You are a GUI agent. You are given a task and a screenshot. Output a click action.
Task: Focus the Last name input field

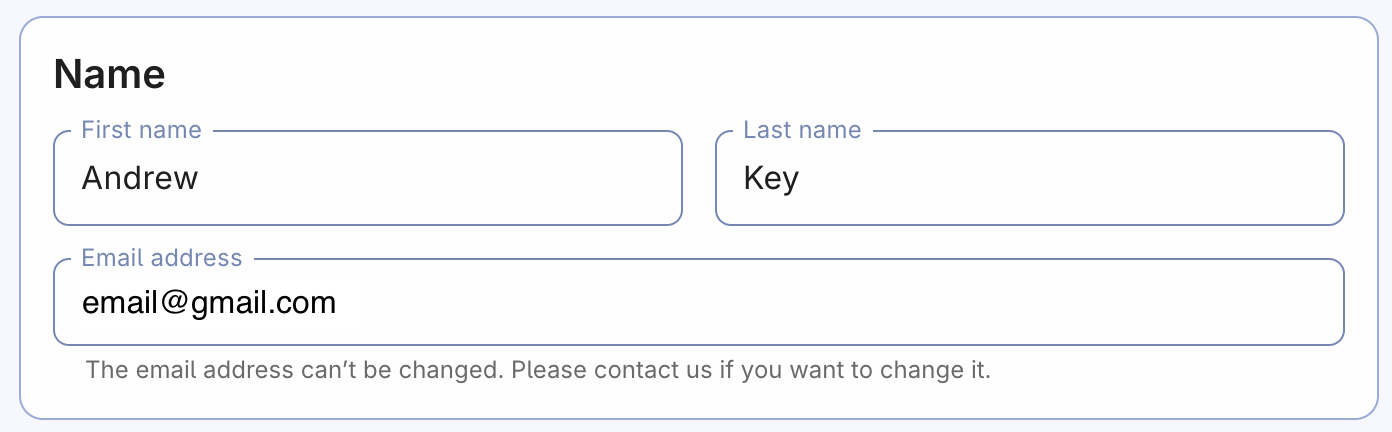(1029, 179)
